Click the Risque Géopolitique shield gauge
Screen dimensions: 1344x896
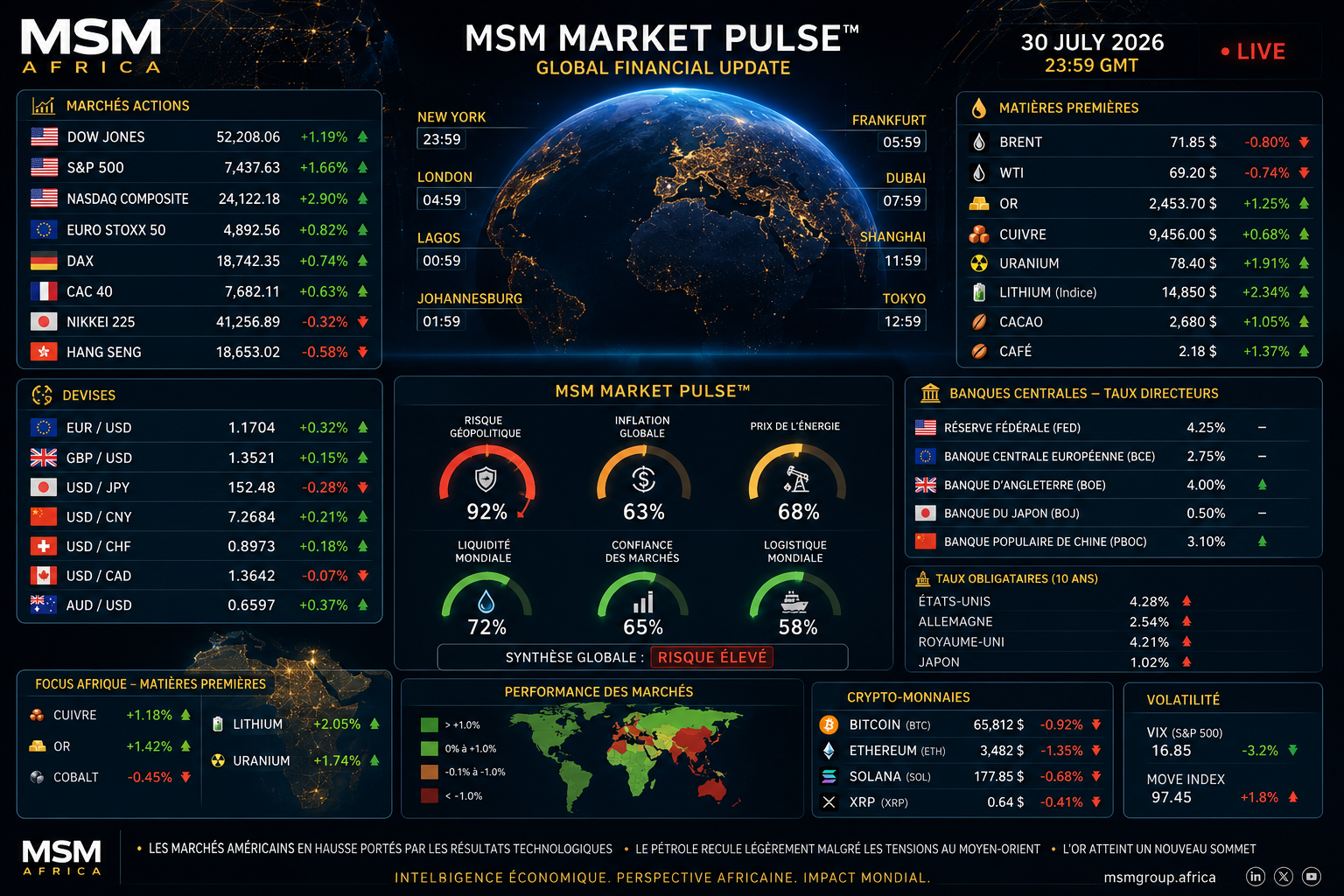coord(486,483)
